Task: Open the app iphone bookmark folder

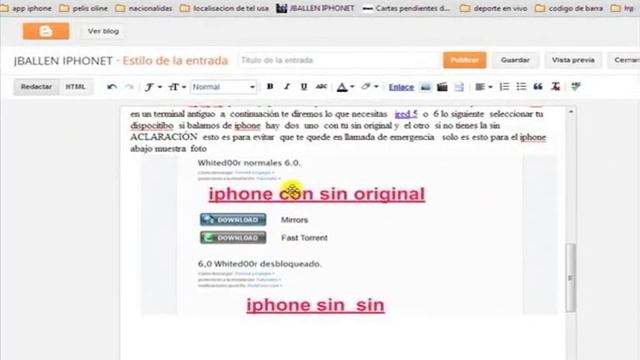Action: click(27, 8)
